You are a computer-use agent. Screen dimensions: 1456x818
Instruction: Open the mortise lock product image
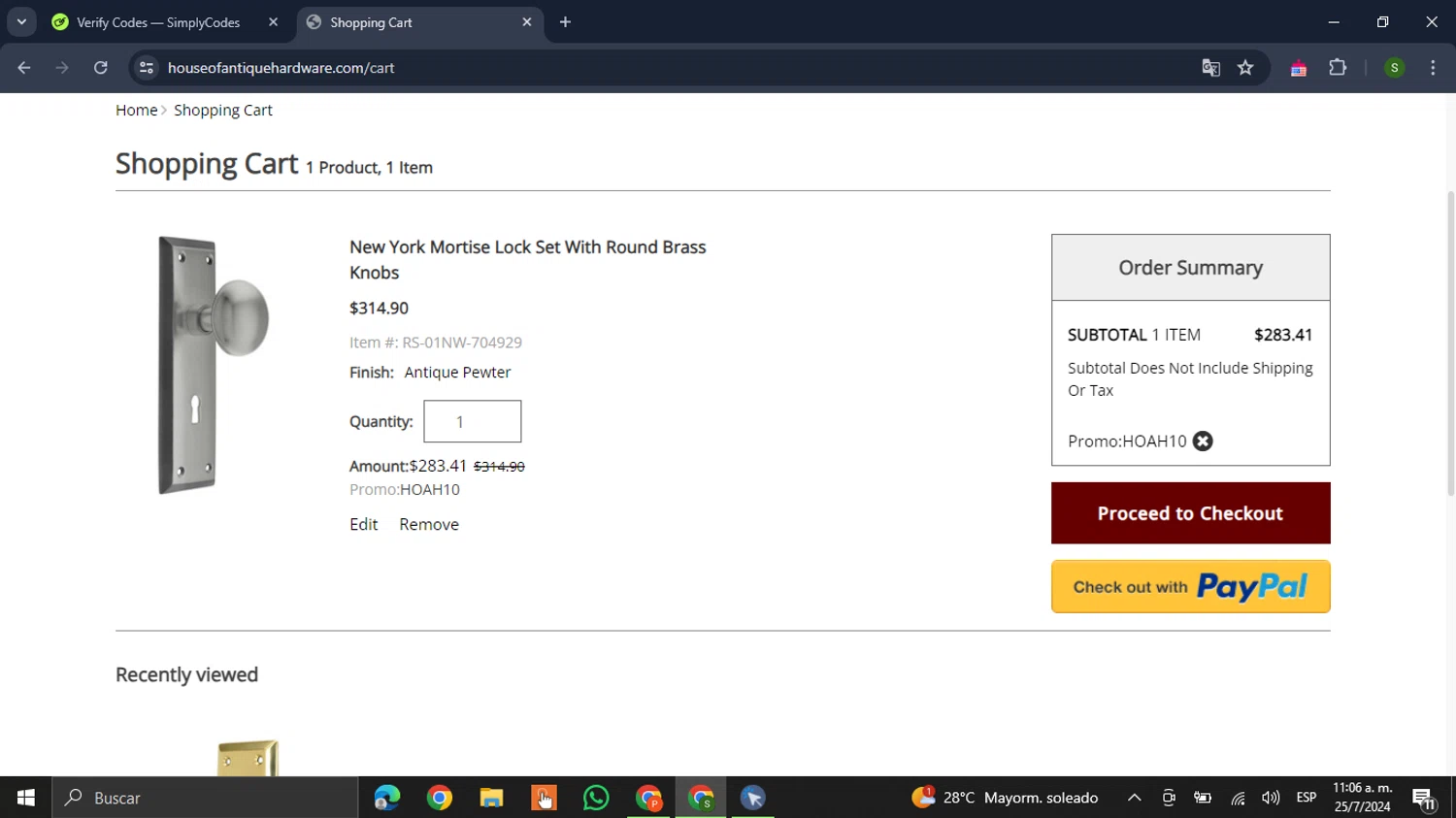(x=214, y=365)
